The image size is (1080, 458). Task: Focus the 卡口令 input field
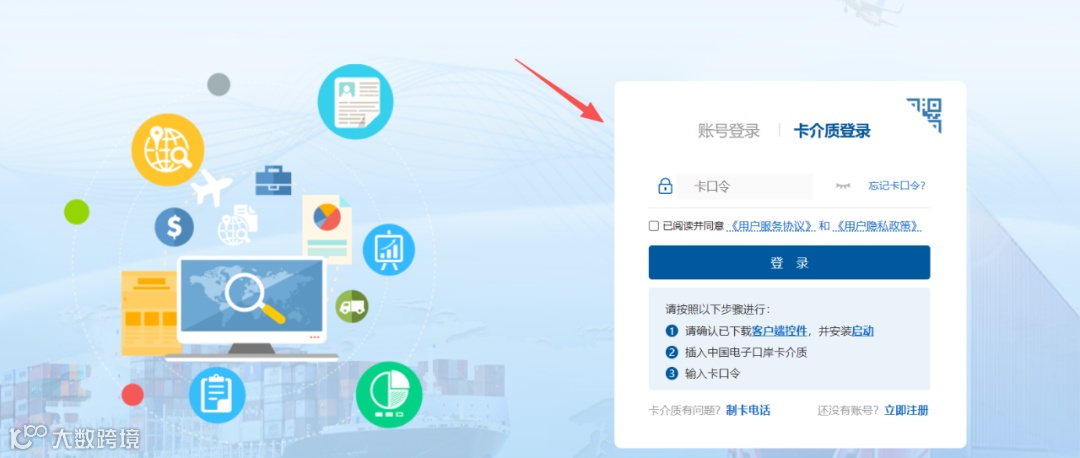coord(745,187)
